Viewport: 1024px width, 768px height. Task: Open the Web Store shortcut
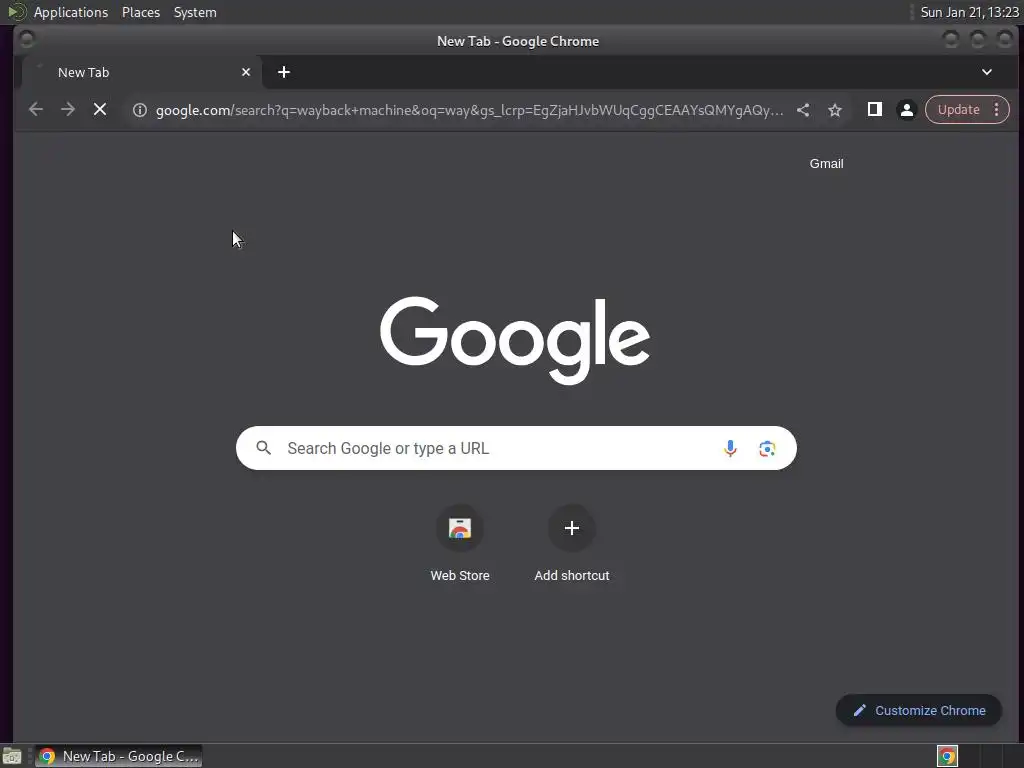(x=460, y=545)
